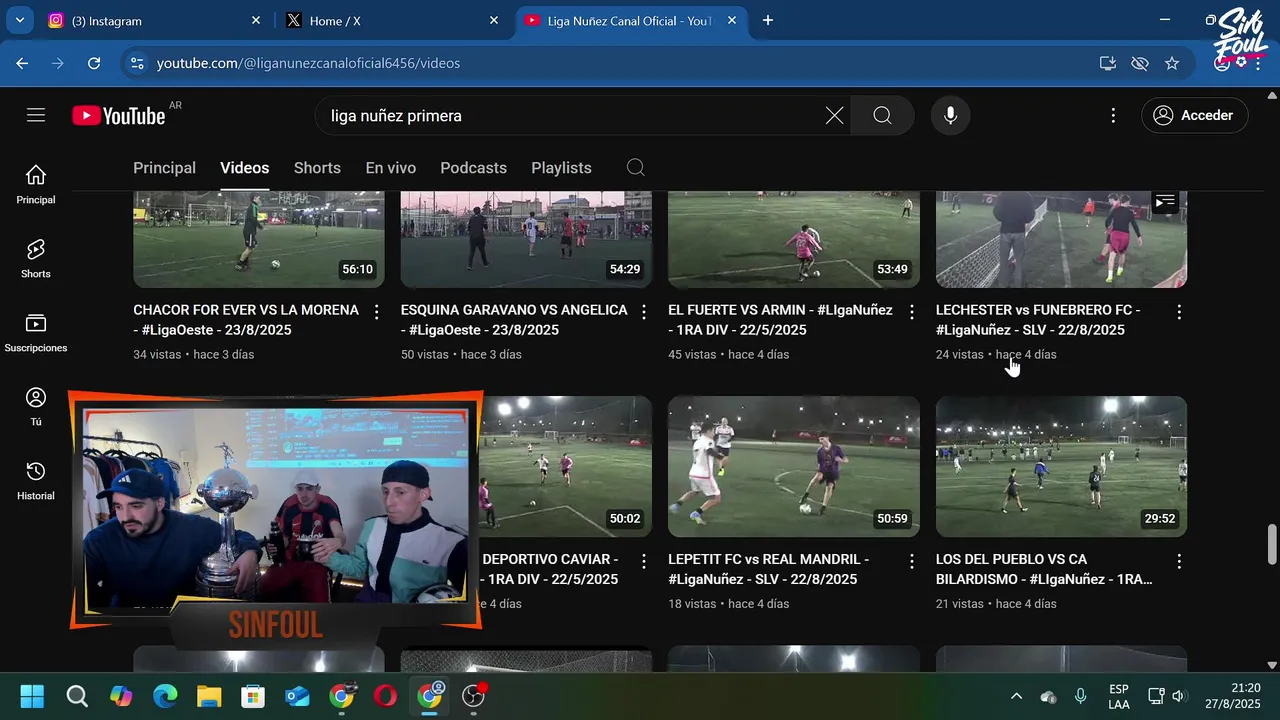The width and height of the screenshot is (1280, 720).
Task: Open options for LOS DEL PUEBLO video
Action: pyautogui.click(x=1179, y=561)
